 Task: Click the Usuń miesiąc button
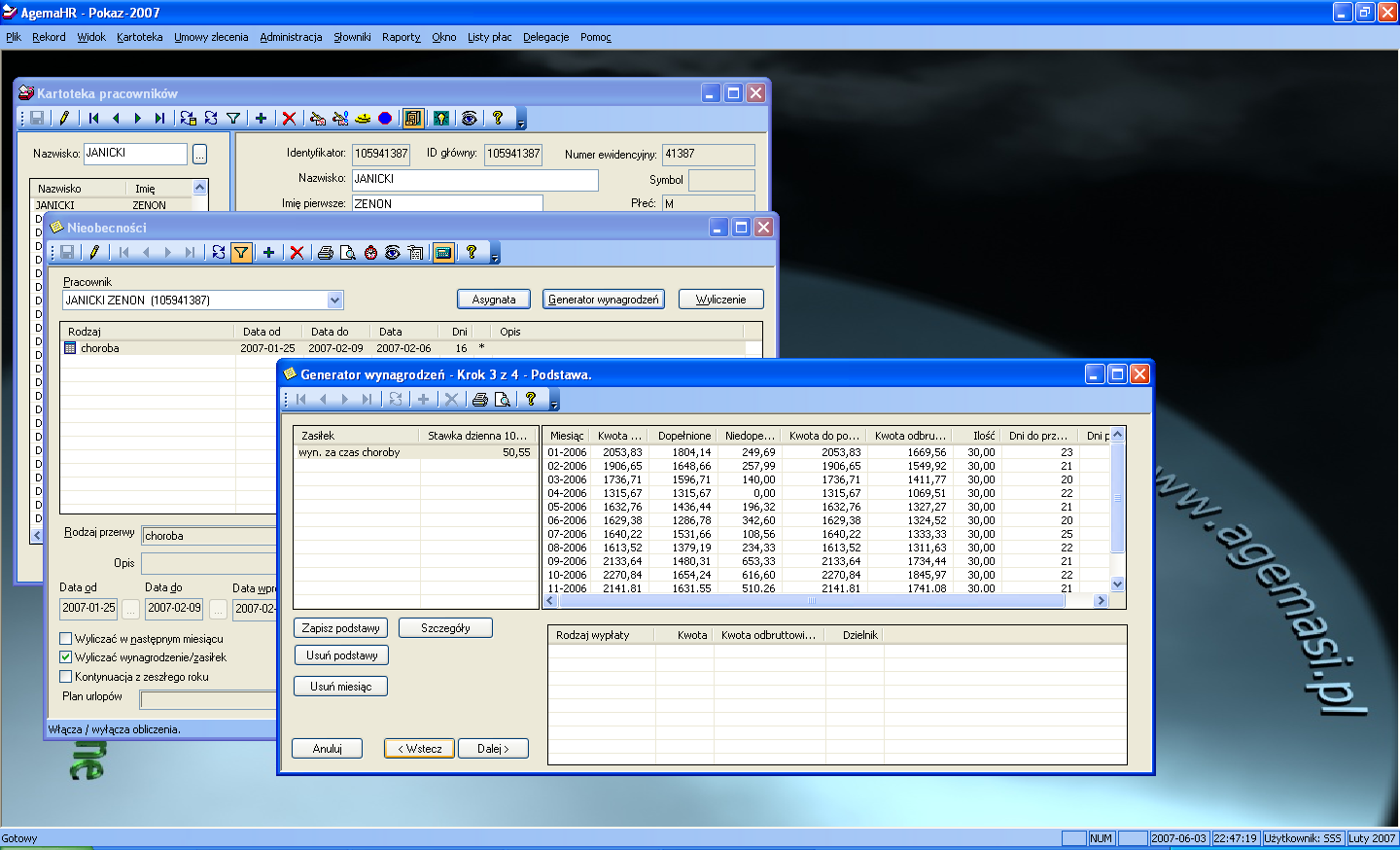tap(340, 687)
